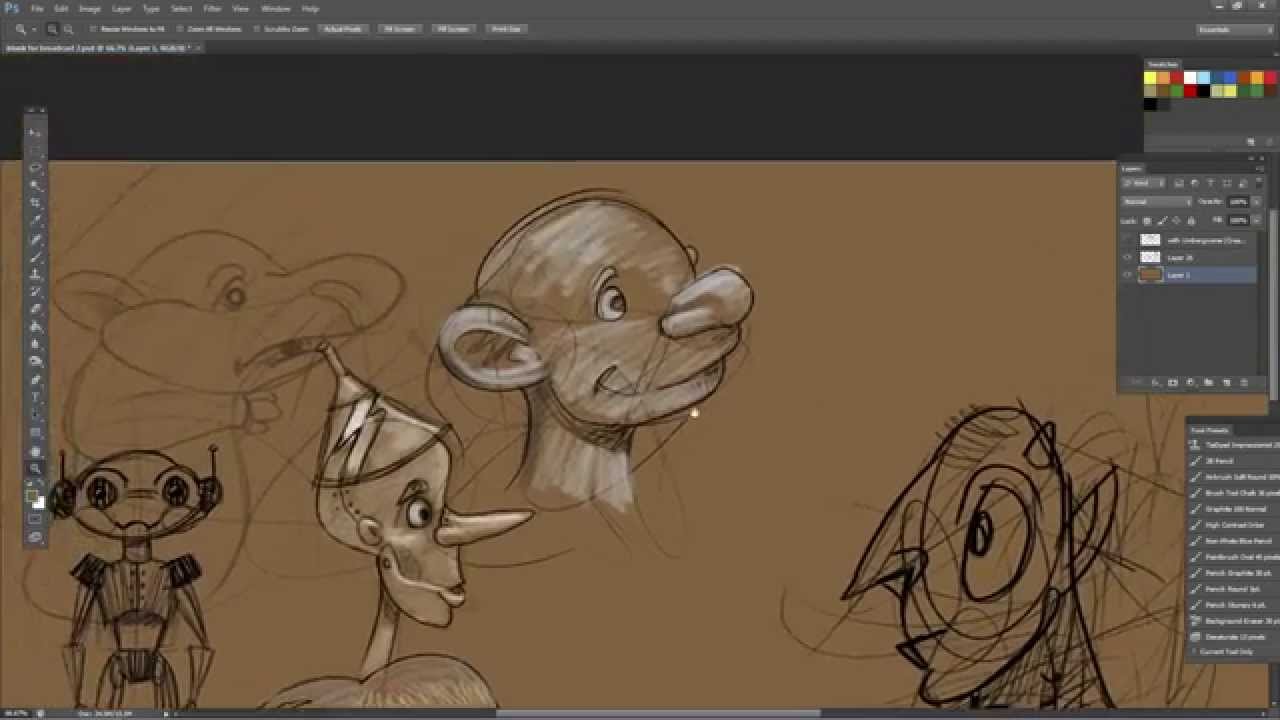Image resolution: width=1280 pixels, height=720 pixels.
Task: Pick the white swatch
Action: click(x=1190, y=78)
